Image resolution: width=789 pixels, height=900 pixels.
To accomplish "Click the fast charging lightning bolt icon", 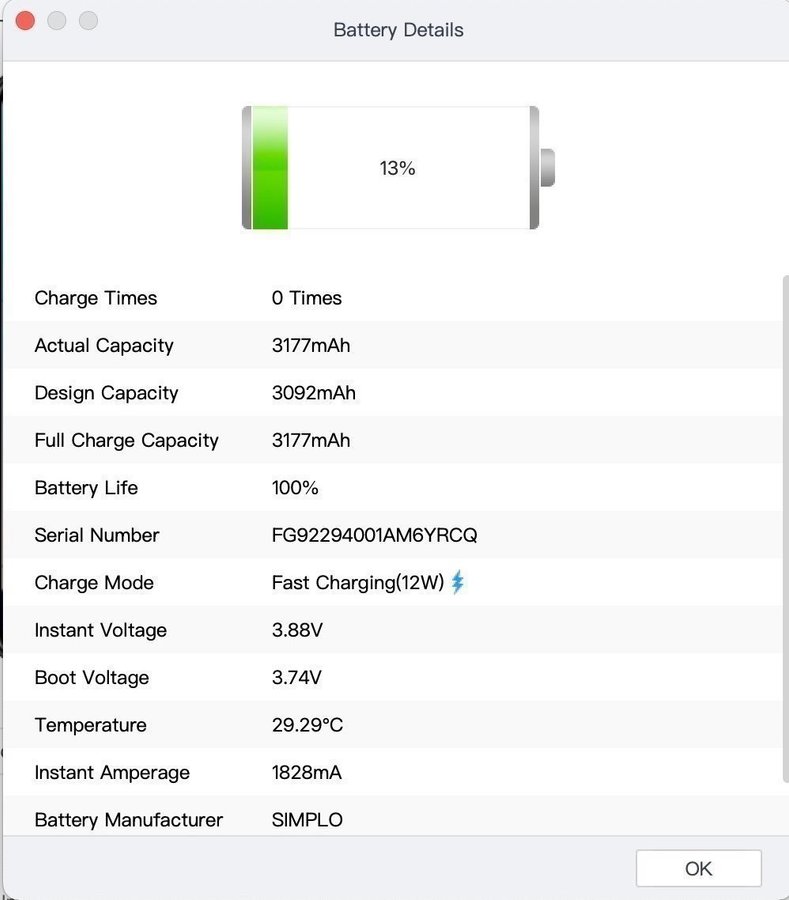I will 458,582.
